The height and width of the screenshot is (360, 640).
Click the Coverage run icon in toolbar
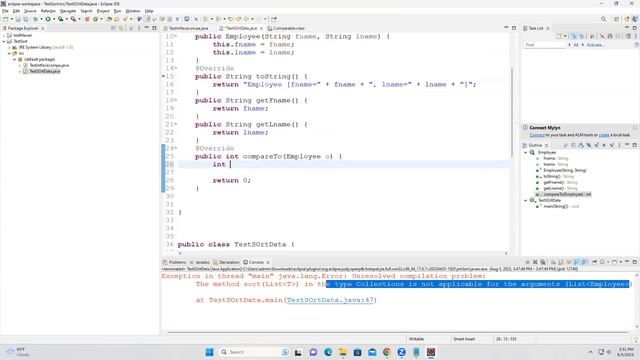point(60,19)
